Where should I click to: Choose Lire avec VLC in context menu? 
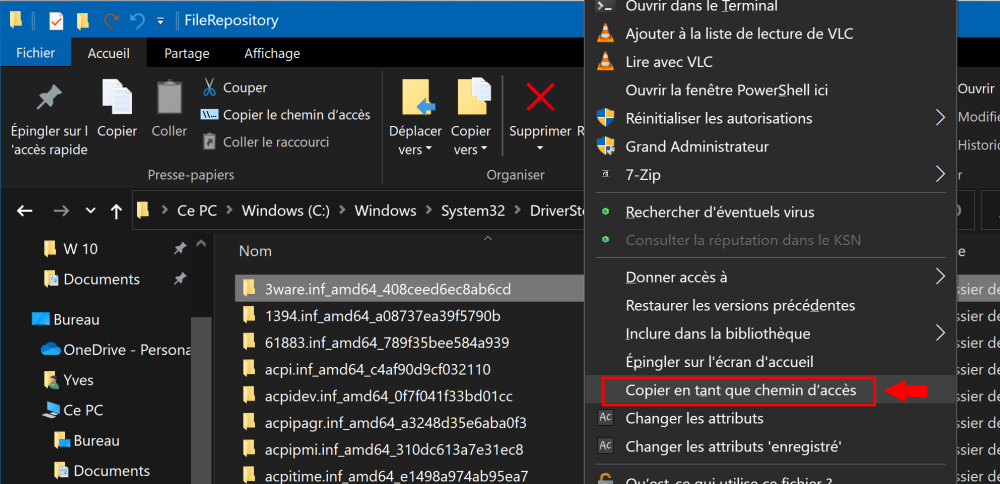(x=771, y=62)
